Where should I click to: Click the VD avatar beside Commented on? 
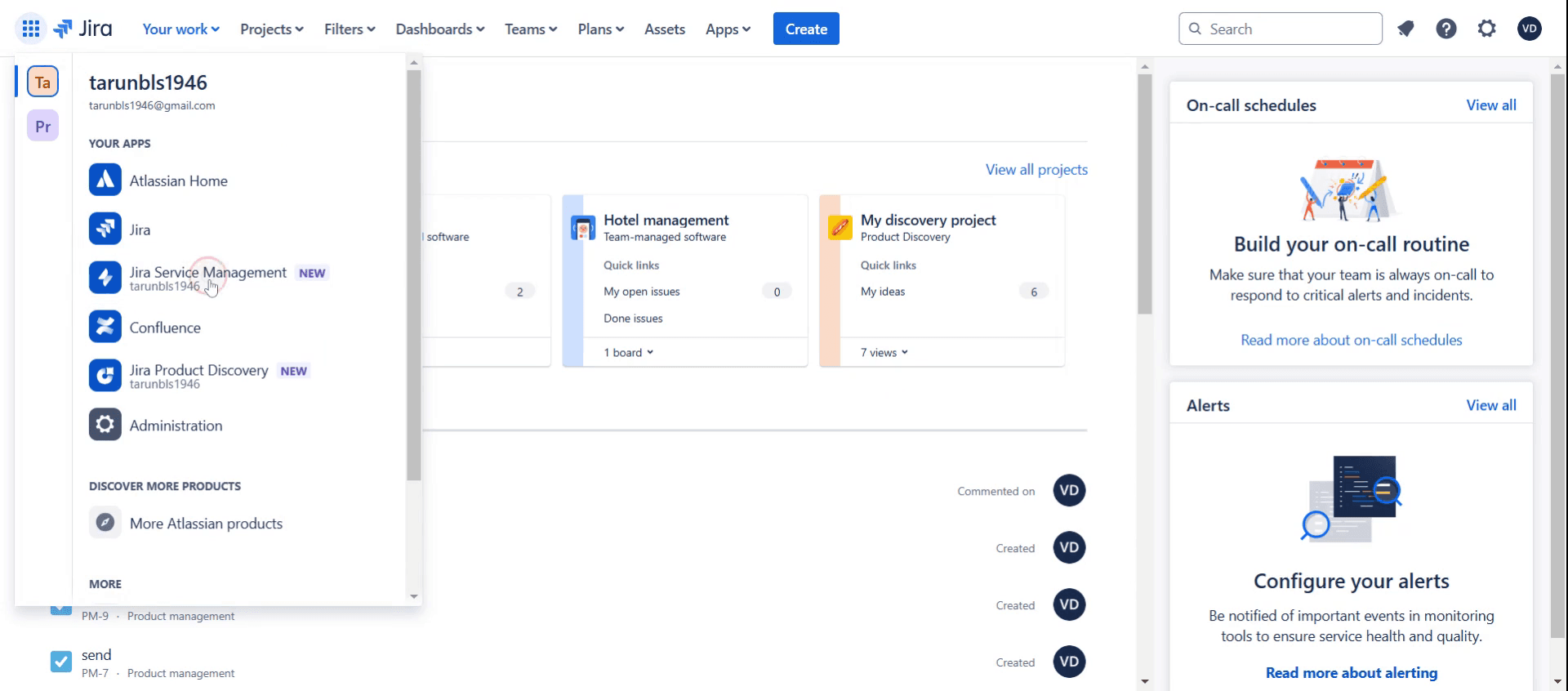(1069, 491)
